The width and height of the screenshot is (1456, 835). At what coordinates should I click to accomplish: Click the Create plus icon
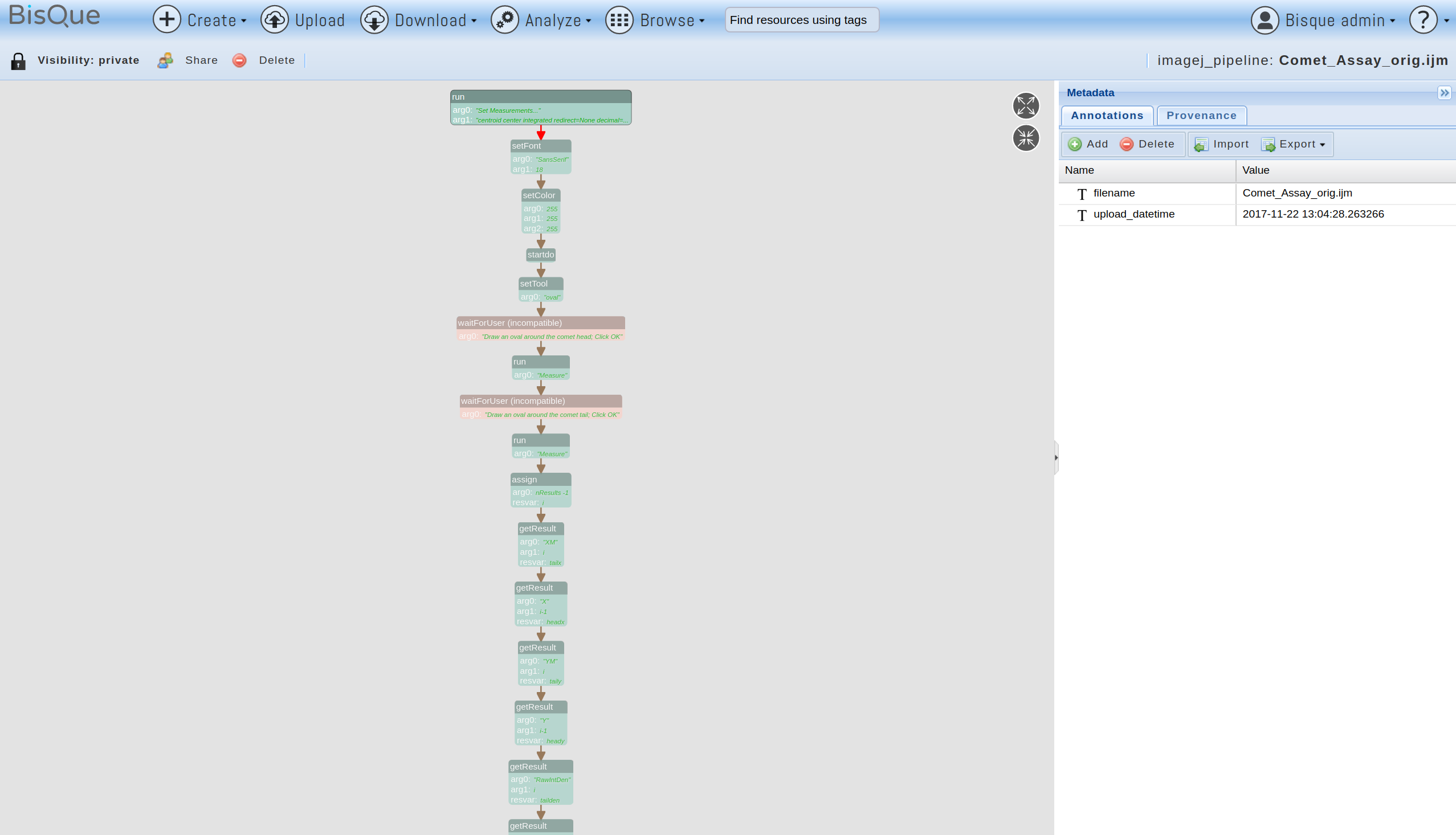[167, 20]
